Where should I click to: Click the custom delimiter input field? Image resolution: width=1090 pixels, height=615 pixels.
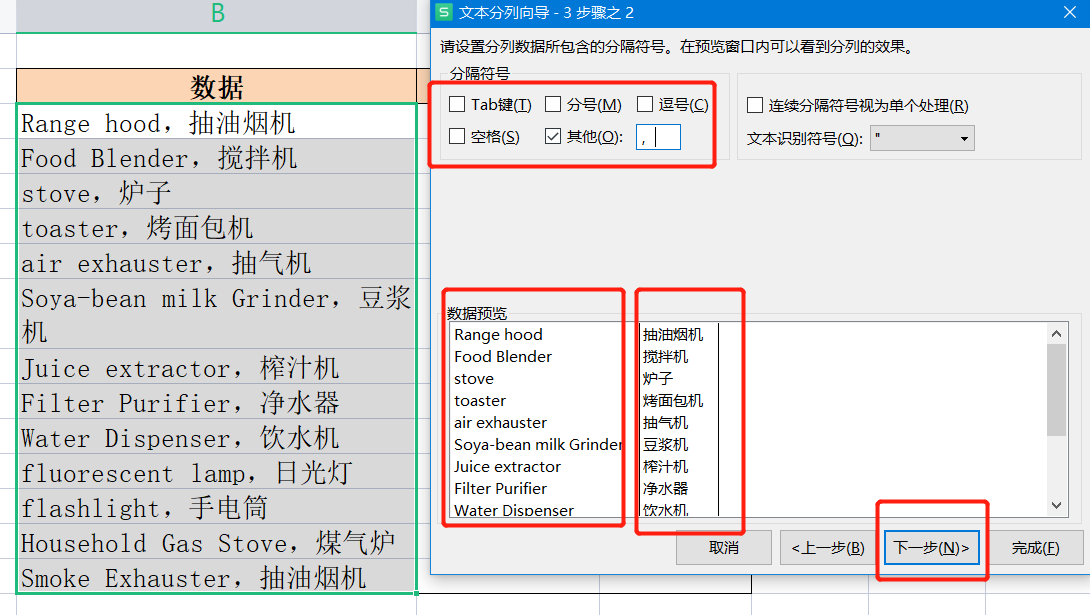[x=658, y=137]
